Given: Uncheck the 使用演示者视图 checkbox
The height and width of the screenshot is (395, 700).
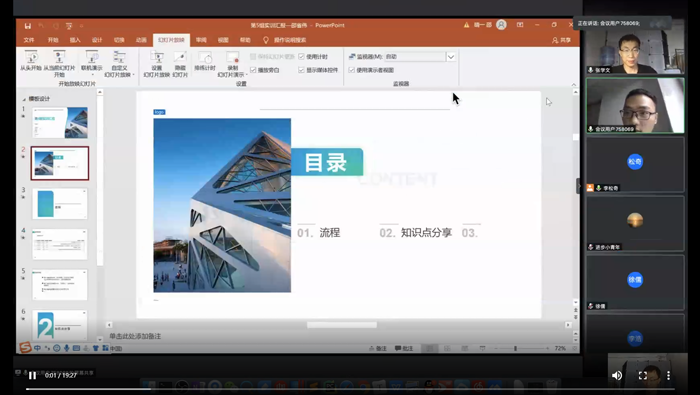Looking at the screenshot, I should pos(352,70).
